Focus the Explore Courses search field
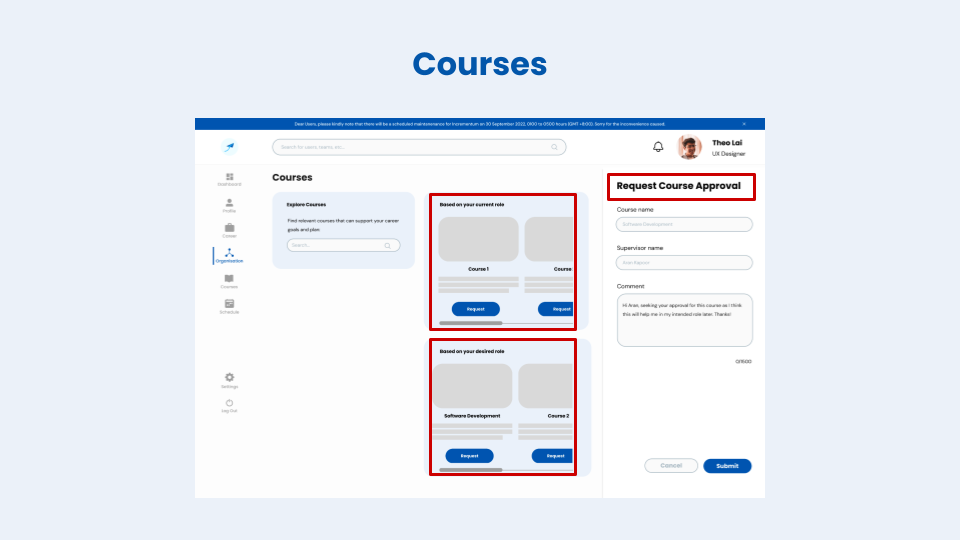 (x=343, y=246)
